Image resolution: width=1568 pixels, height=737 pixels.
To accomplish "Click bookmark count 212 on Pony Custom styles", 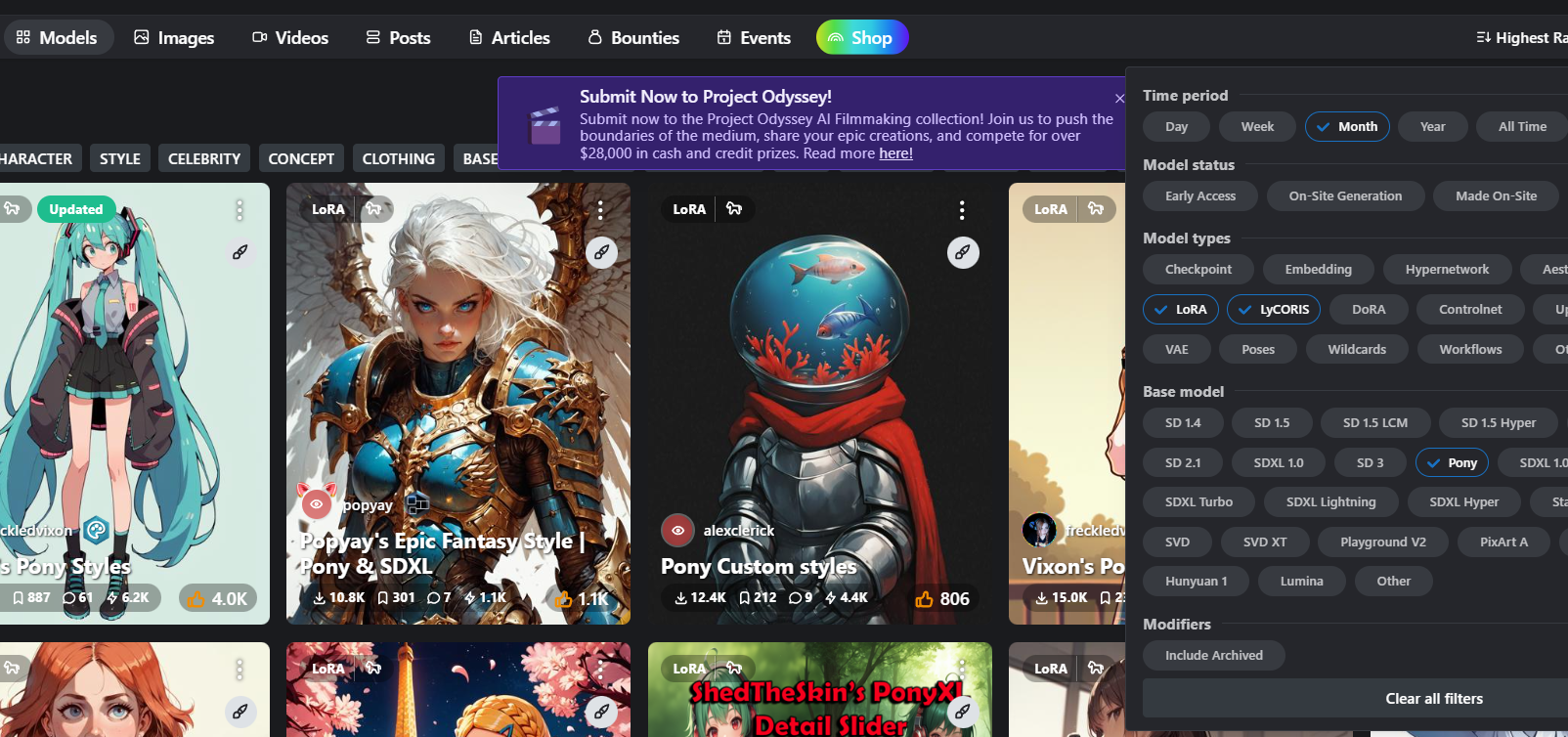I will 758,597.
